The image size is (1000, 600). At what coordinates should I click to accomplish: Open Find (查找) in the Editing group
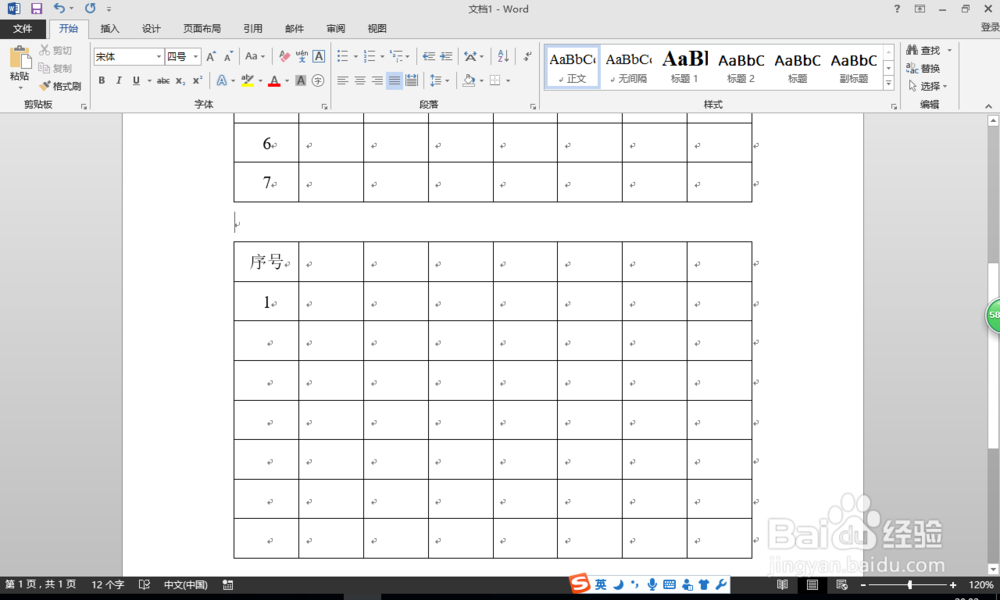929,49
